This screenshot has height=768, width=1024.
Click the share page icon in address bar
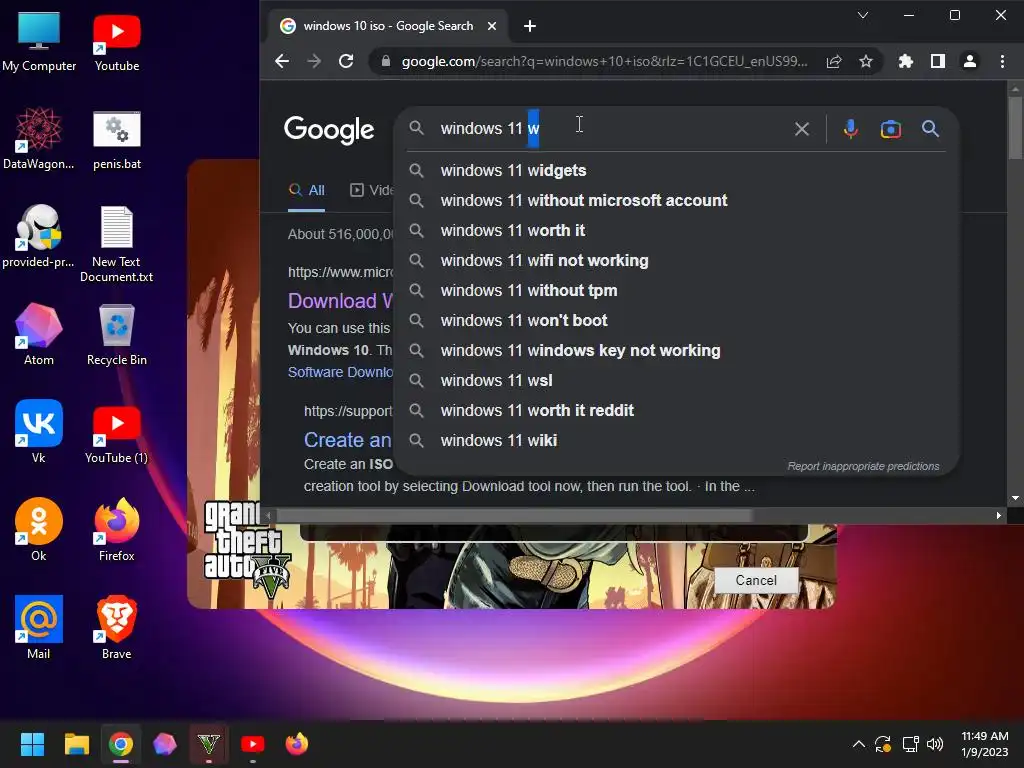pos(834,61)
